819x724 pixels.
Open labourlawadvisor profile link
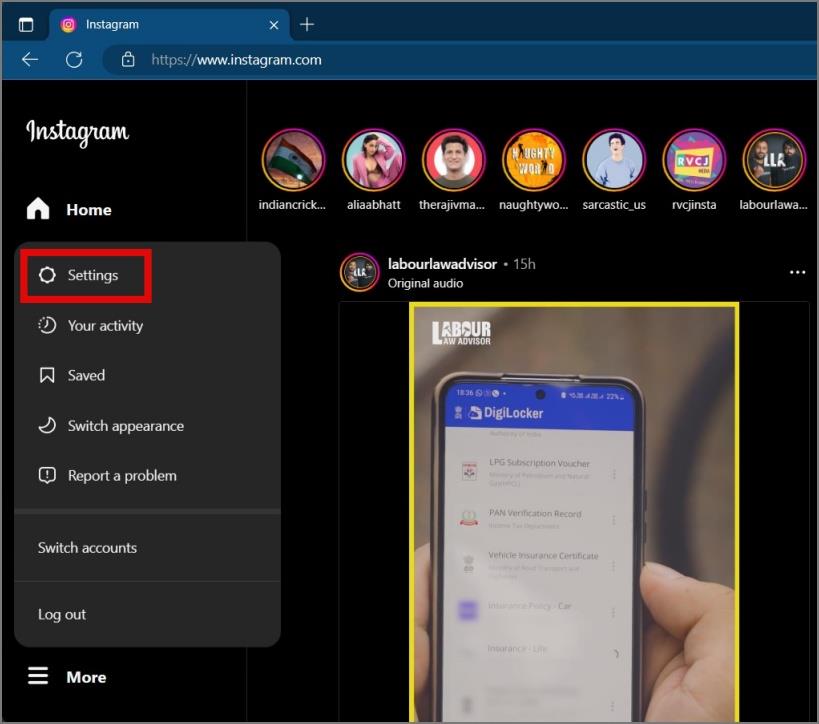(442, 264)
